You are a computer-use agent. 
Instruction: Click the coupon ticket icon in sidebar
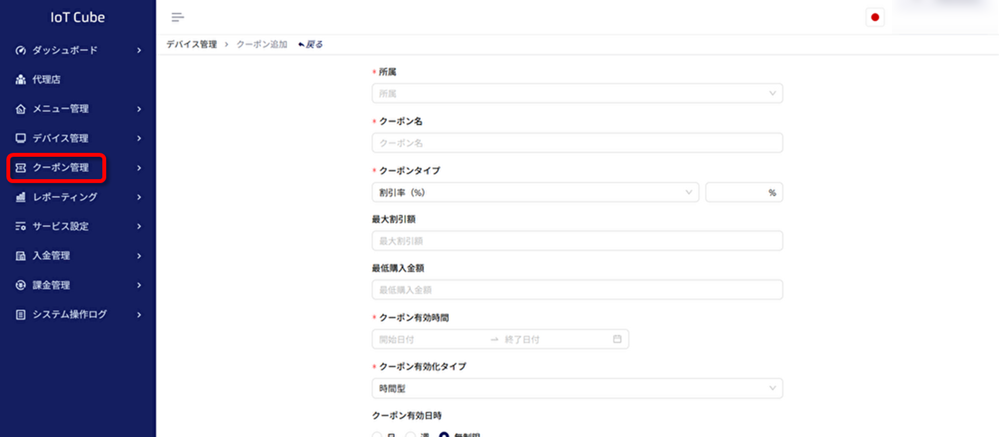click(x=21, y=168)
